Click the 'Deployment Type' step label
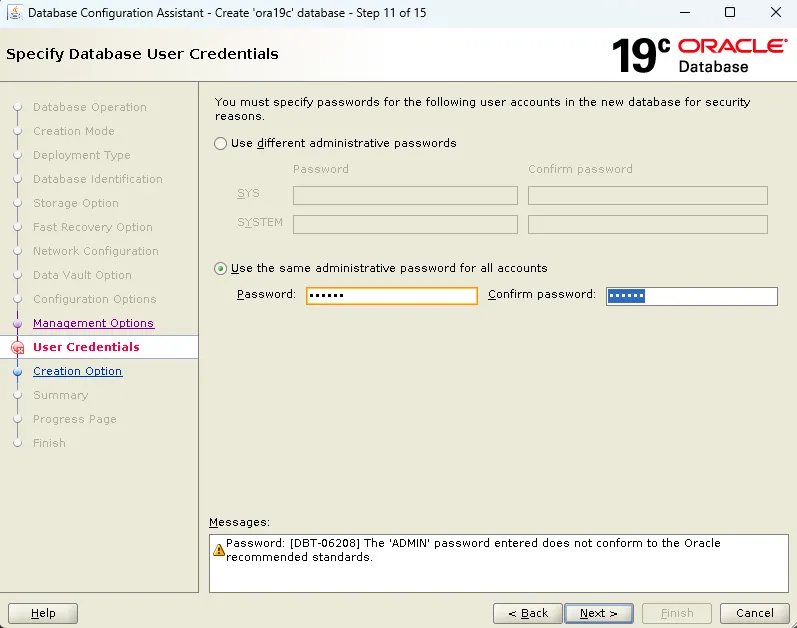Screen dimensions: 797x628 [x=82, y=155]
